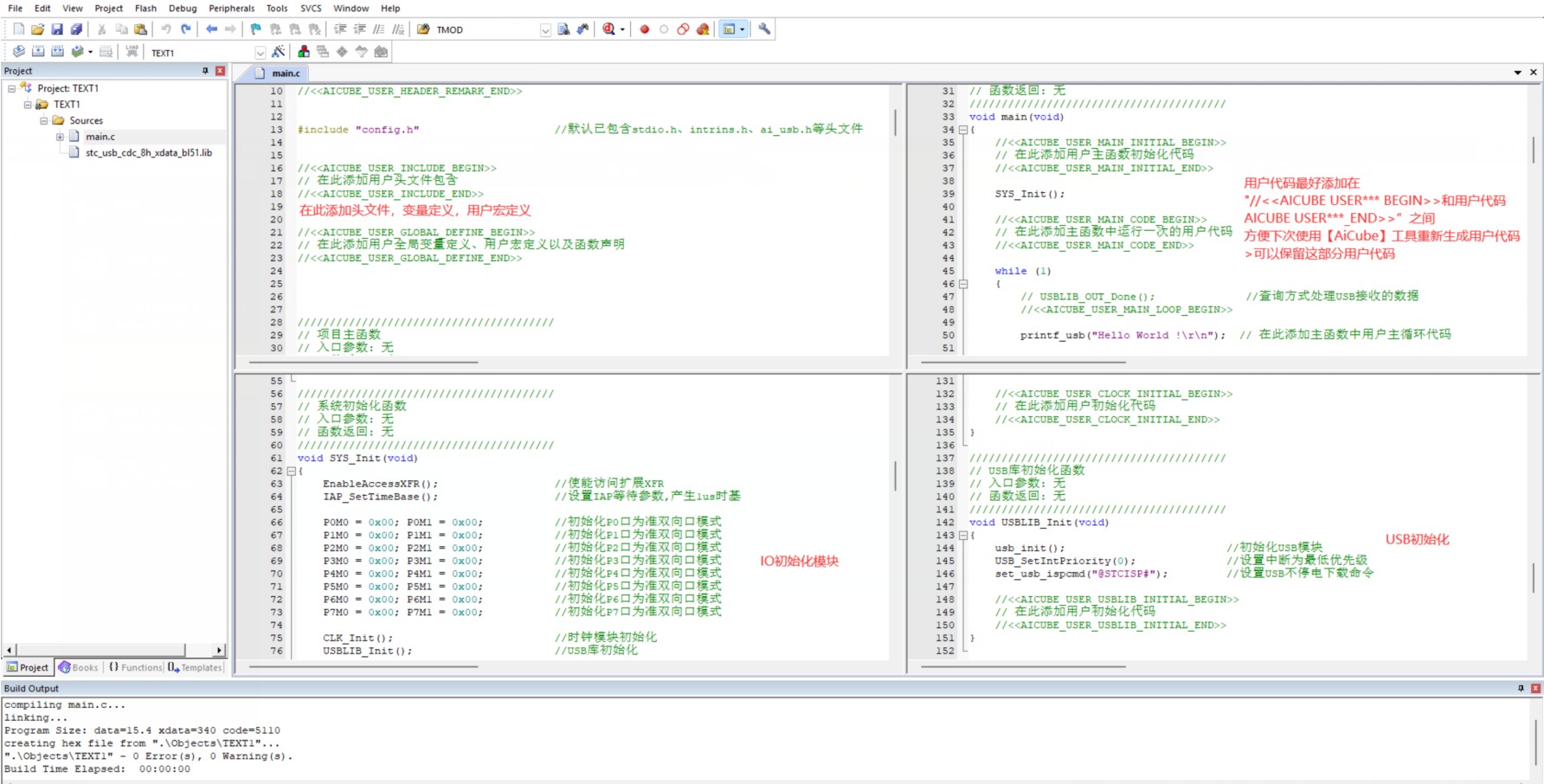Viewport: 1544px width, 784px height.
Task: Create a new file from the toolbar
Action: tap(19, 29)
